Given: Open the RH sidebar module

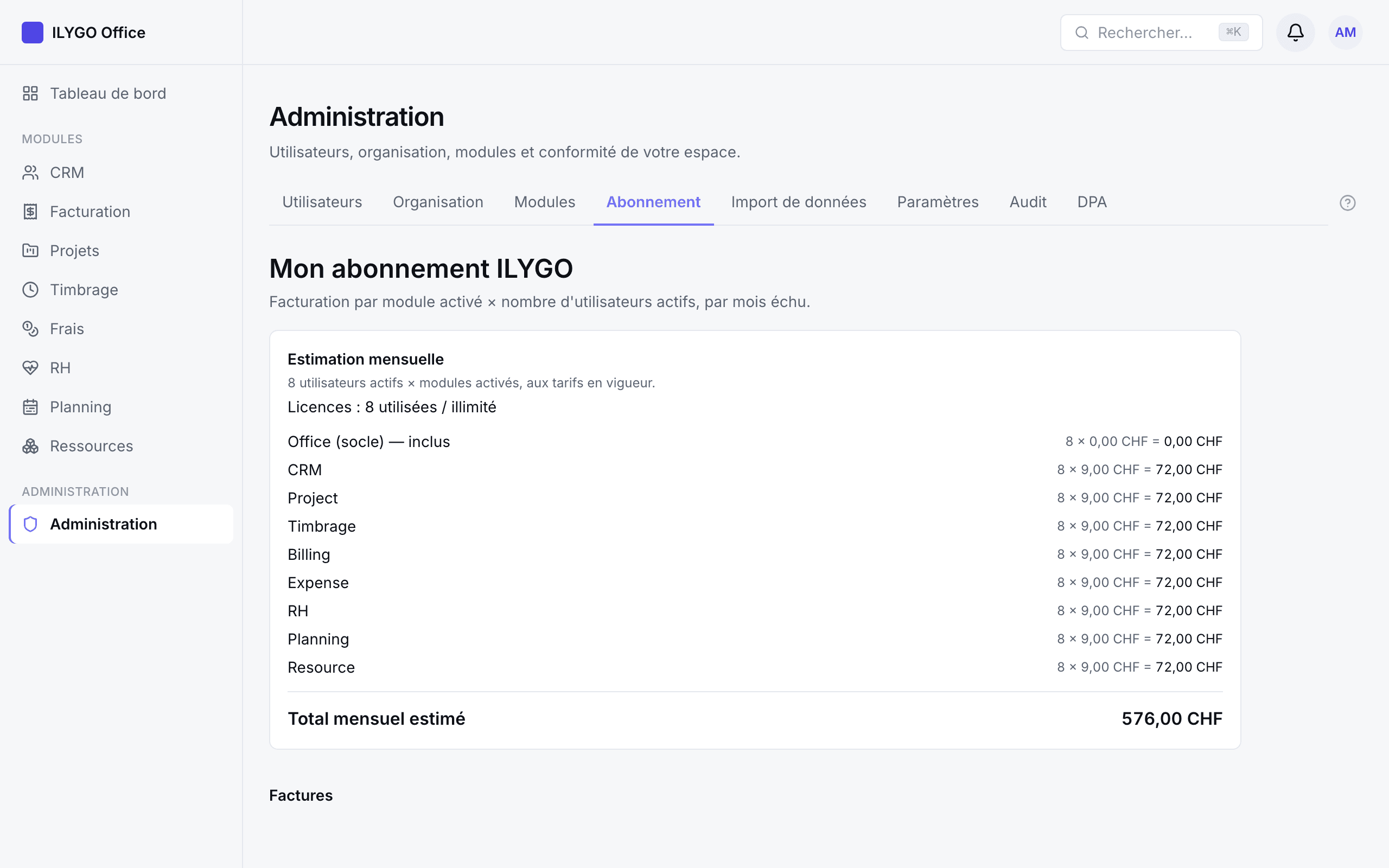Looking at the screenshot, I should (x=121, y=367).
